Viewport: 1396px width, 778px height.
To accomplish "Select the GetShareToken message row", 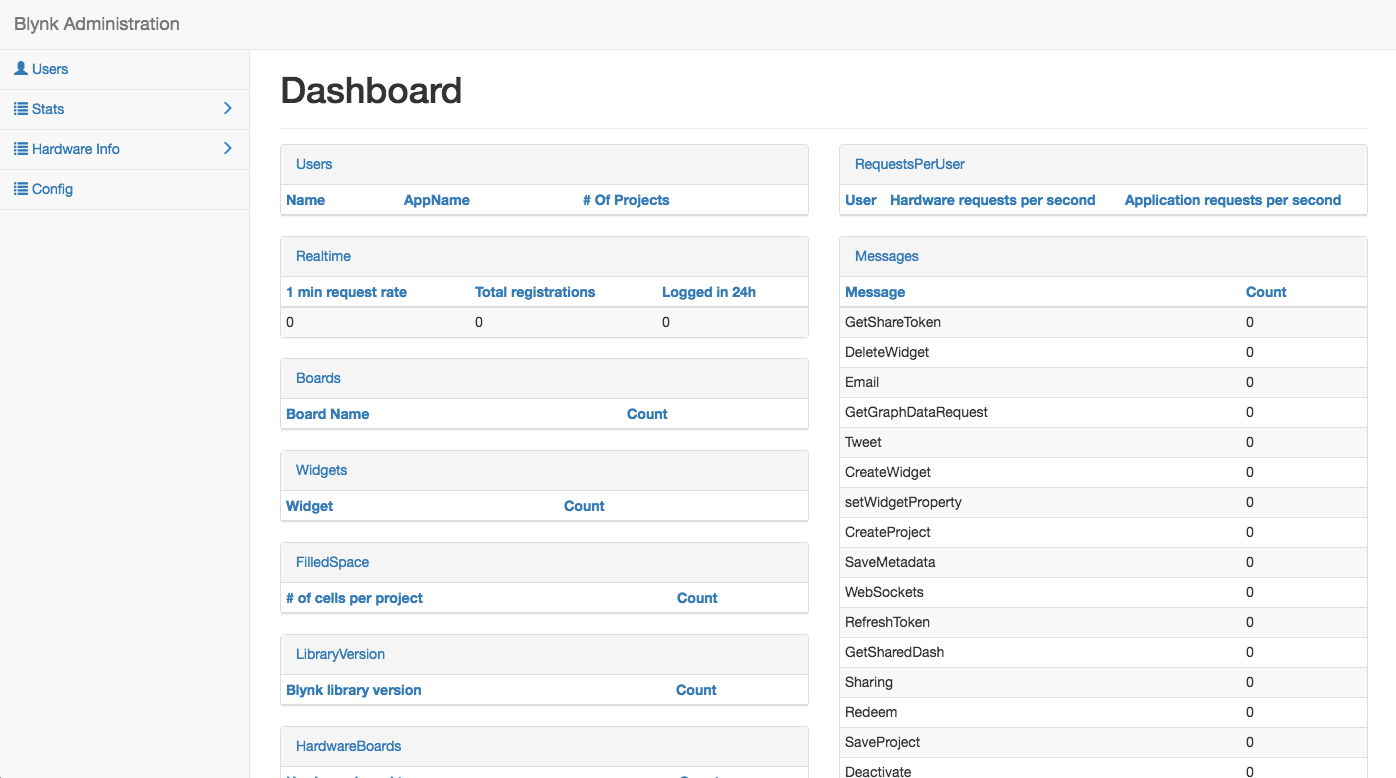I will tap(1103, 322).
